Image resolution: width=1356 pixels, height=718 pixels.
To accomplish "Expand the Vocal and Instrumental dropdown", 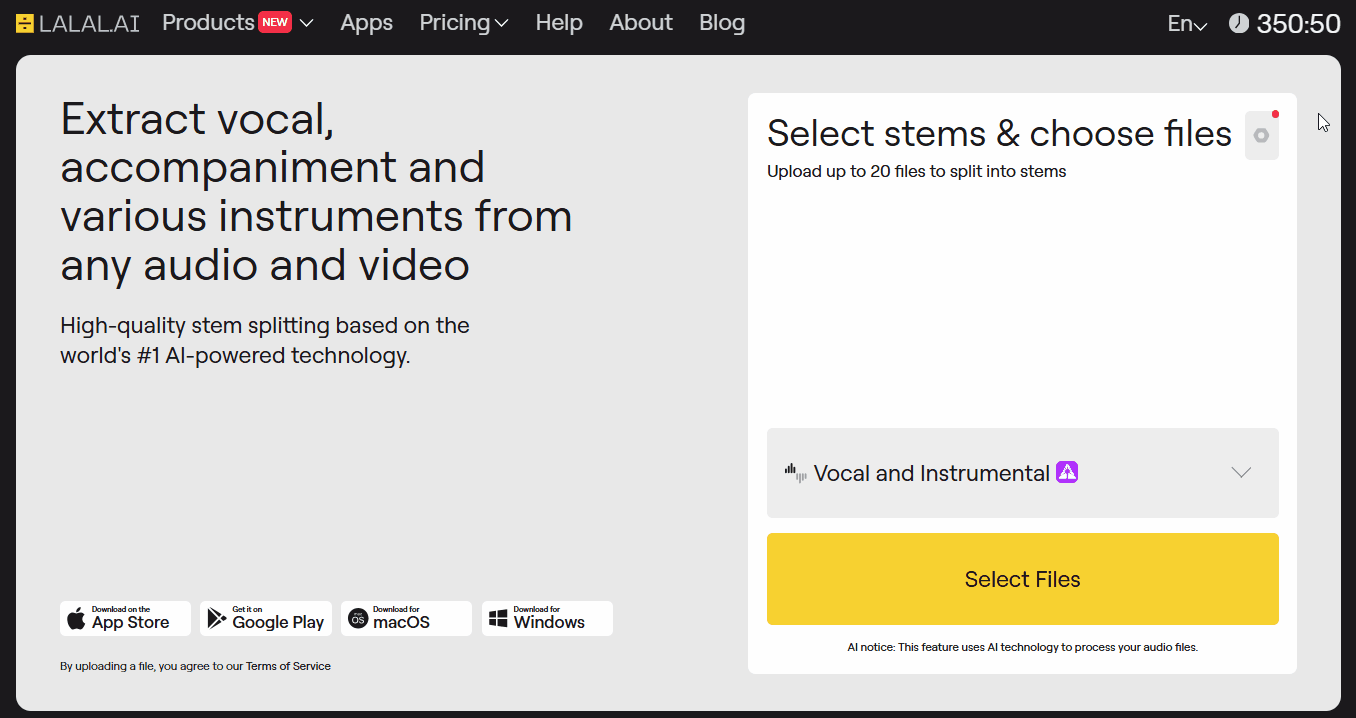I will (x=1241, y=473).
